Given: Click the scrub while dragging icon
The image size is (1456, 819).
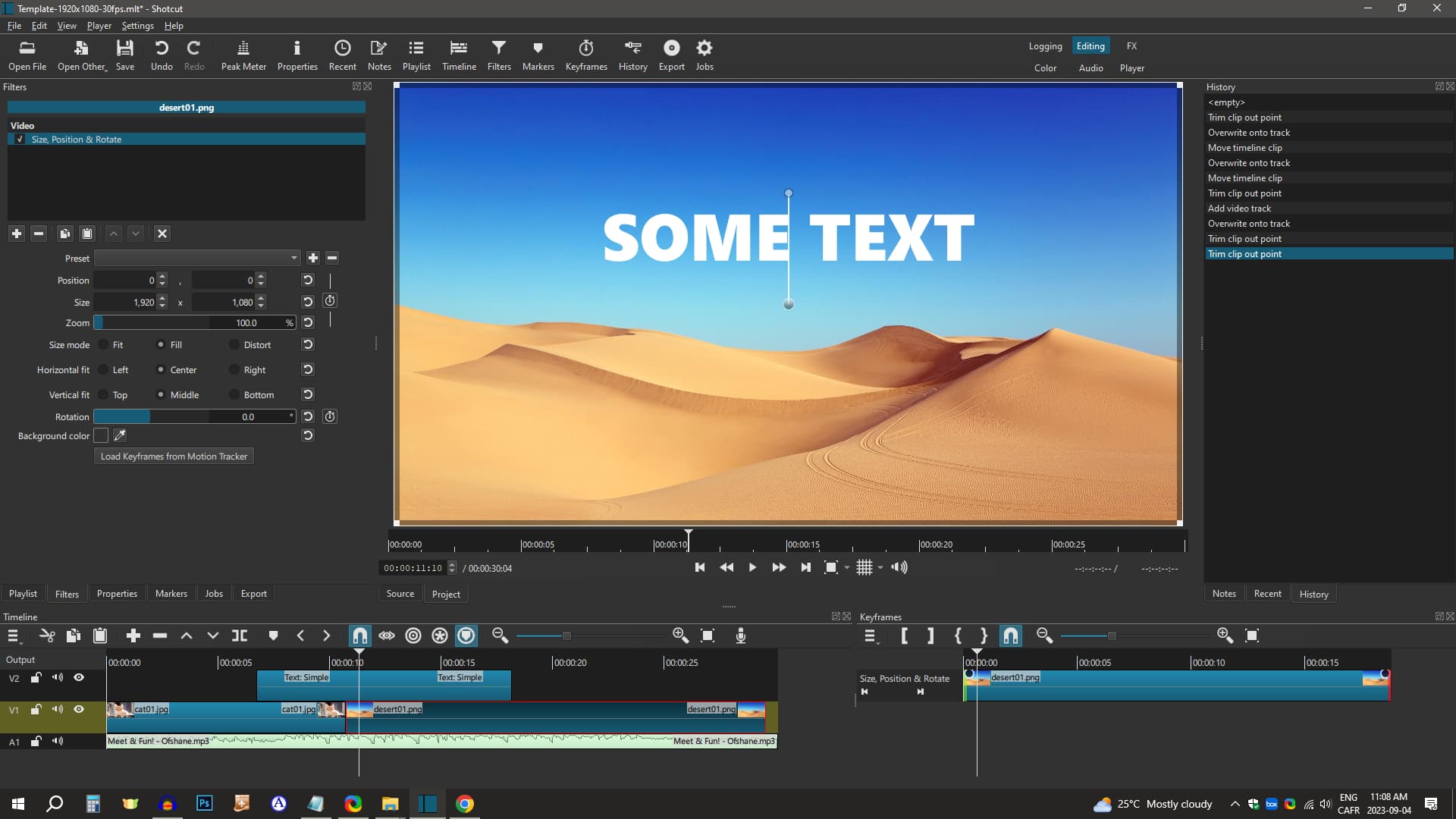Looking at the screenshot, I should (387, 635).
